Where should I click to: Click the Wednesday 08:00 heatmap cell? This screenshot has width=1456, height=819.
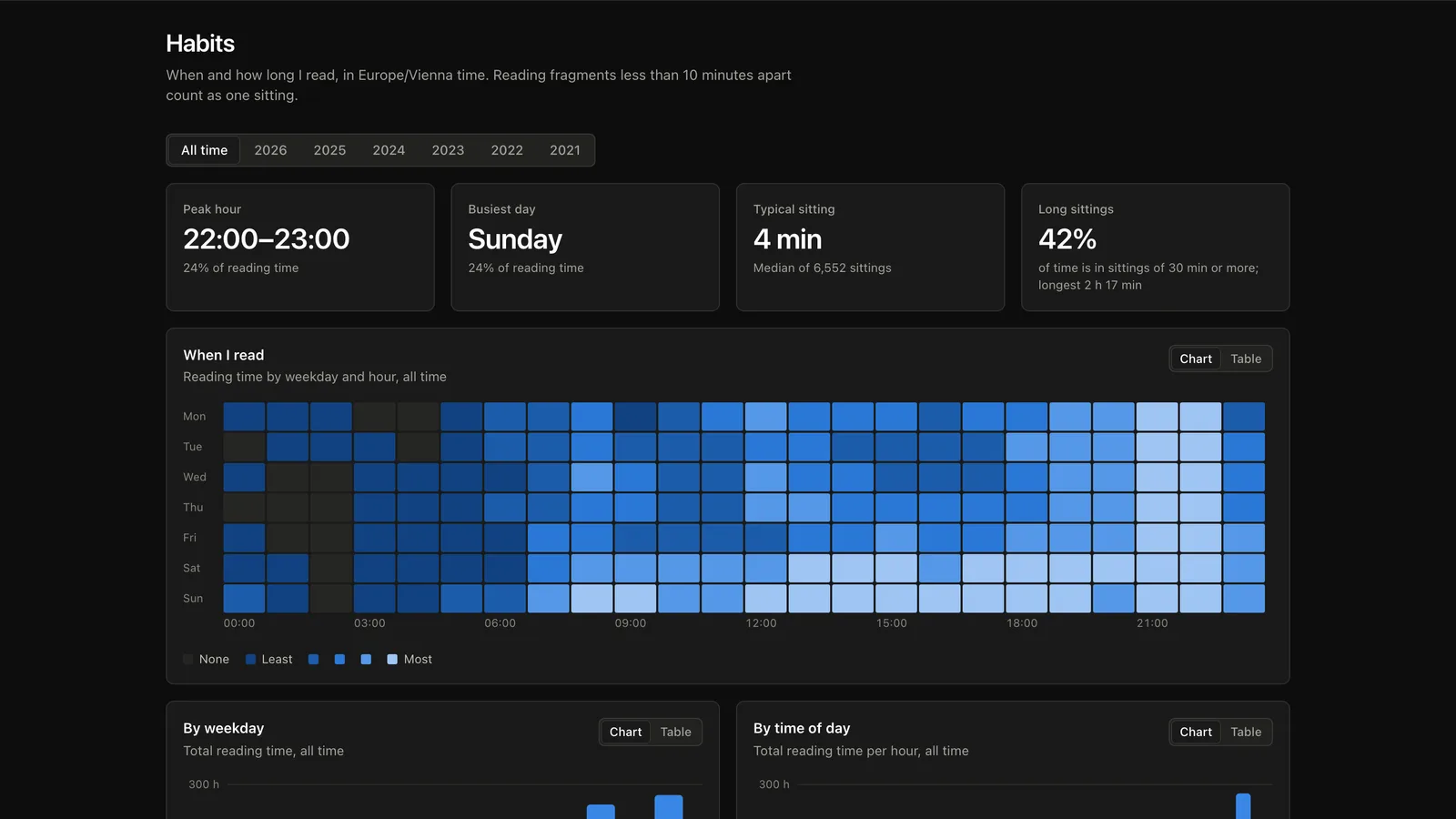(591, 477)
